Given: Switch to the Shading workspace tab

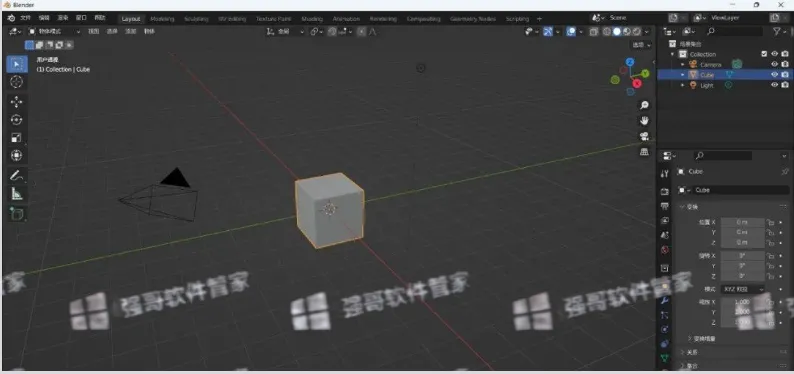Looking at the screenshot, I should pos(312,19).
